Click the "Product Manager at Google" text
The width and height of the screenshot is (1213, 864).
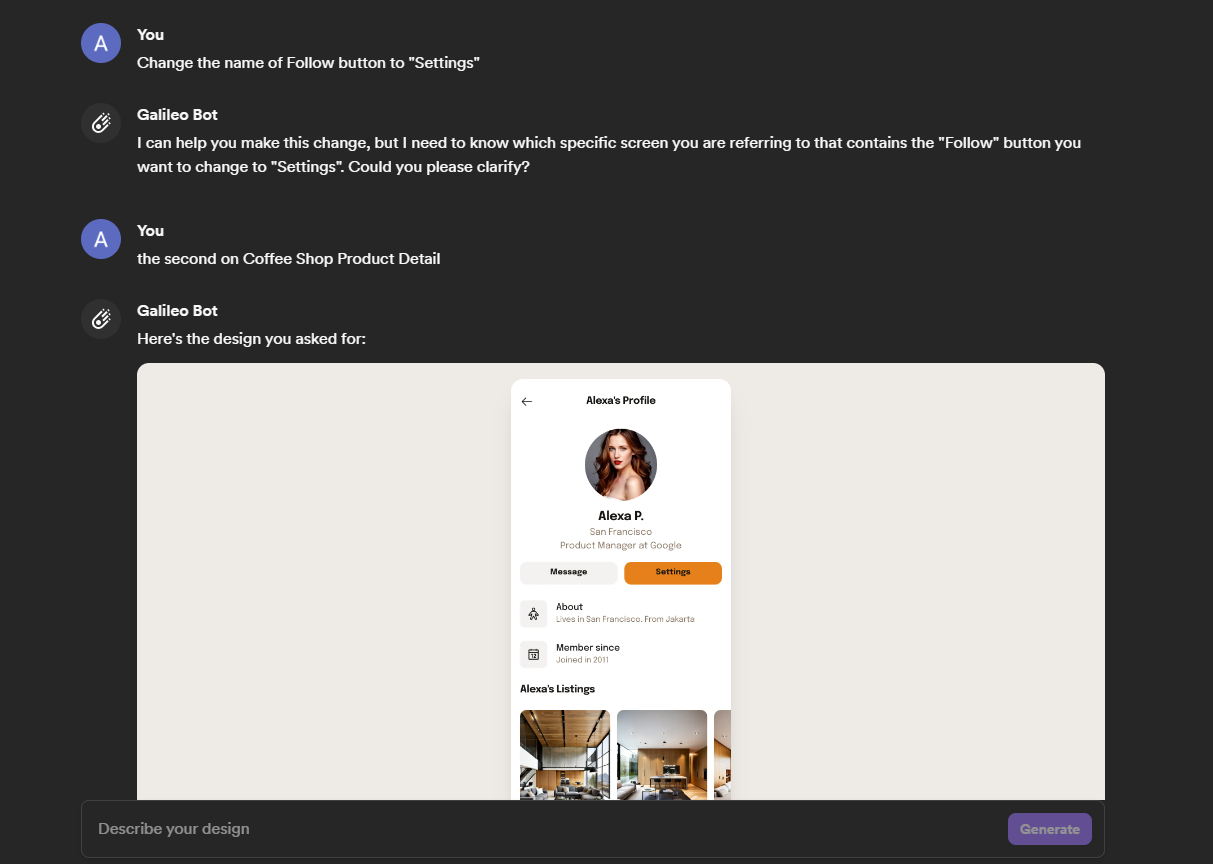point(620,546)
